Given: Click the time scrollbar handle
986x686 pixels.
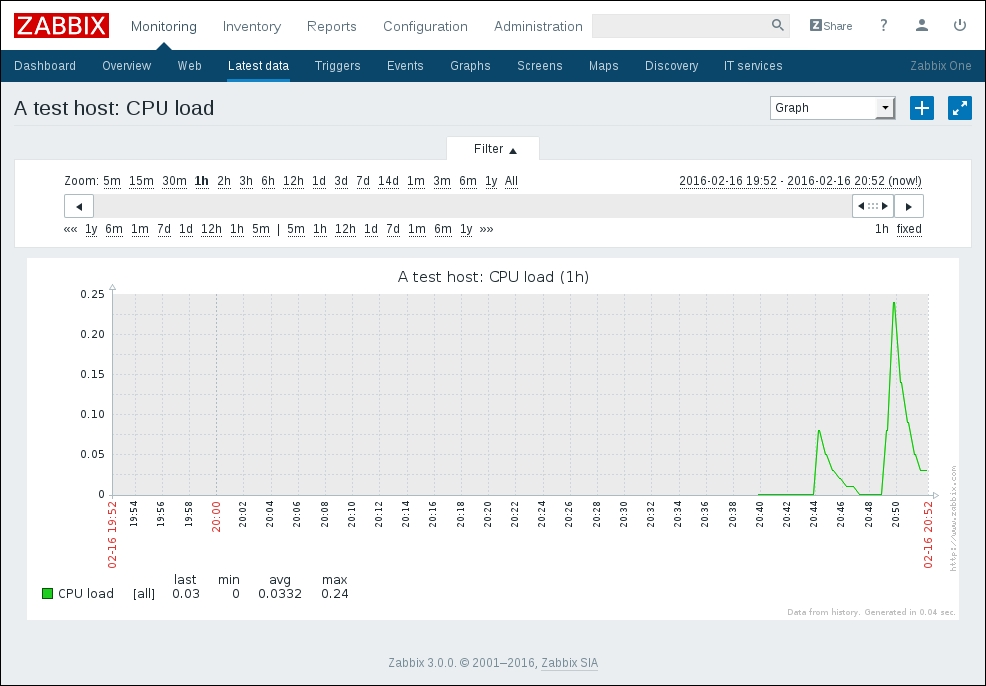Looking at the screenshot, I should pyautogui.click(x=872, y=206).
